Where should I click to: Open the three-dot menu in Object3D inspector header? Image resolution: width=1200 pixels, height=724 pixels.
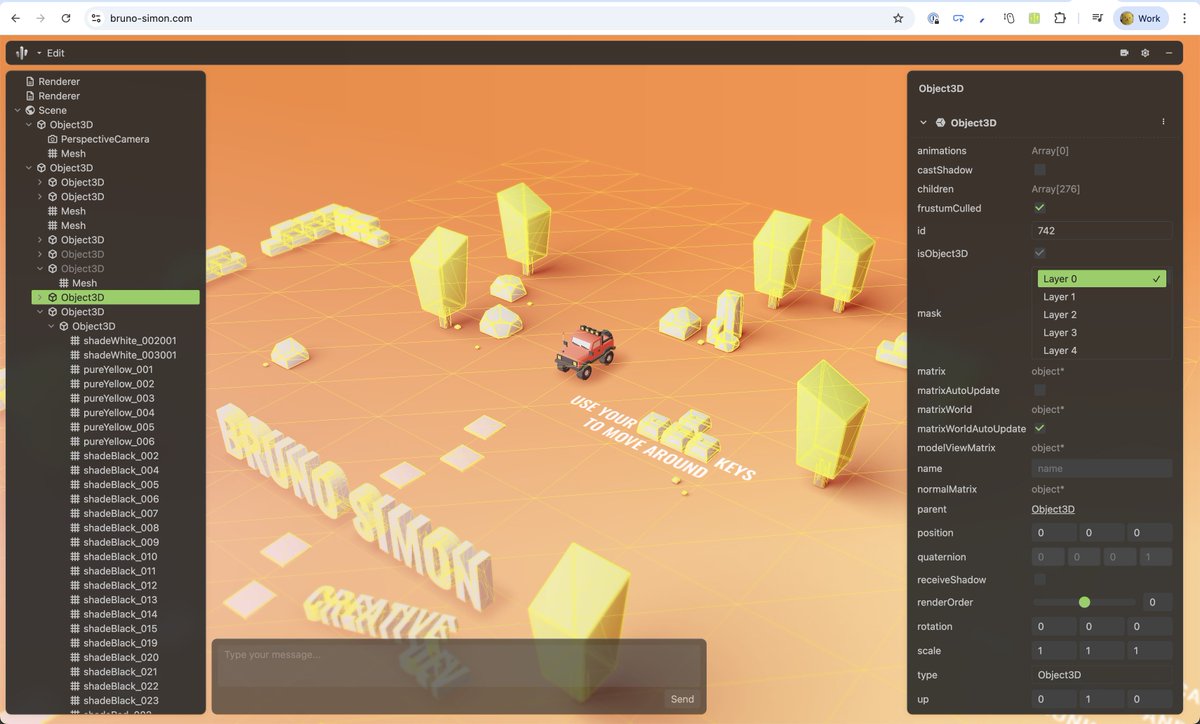click(x=1163, y=122)
